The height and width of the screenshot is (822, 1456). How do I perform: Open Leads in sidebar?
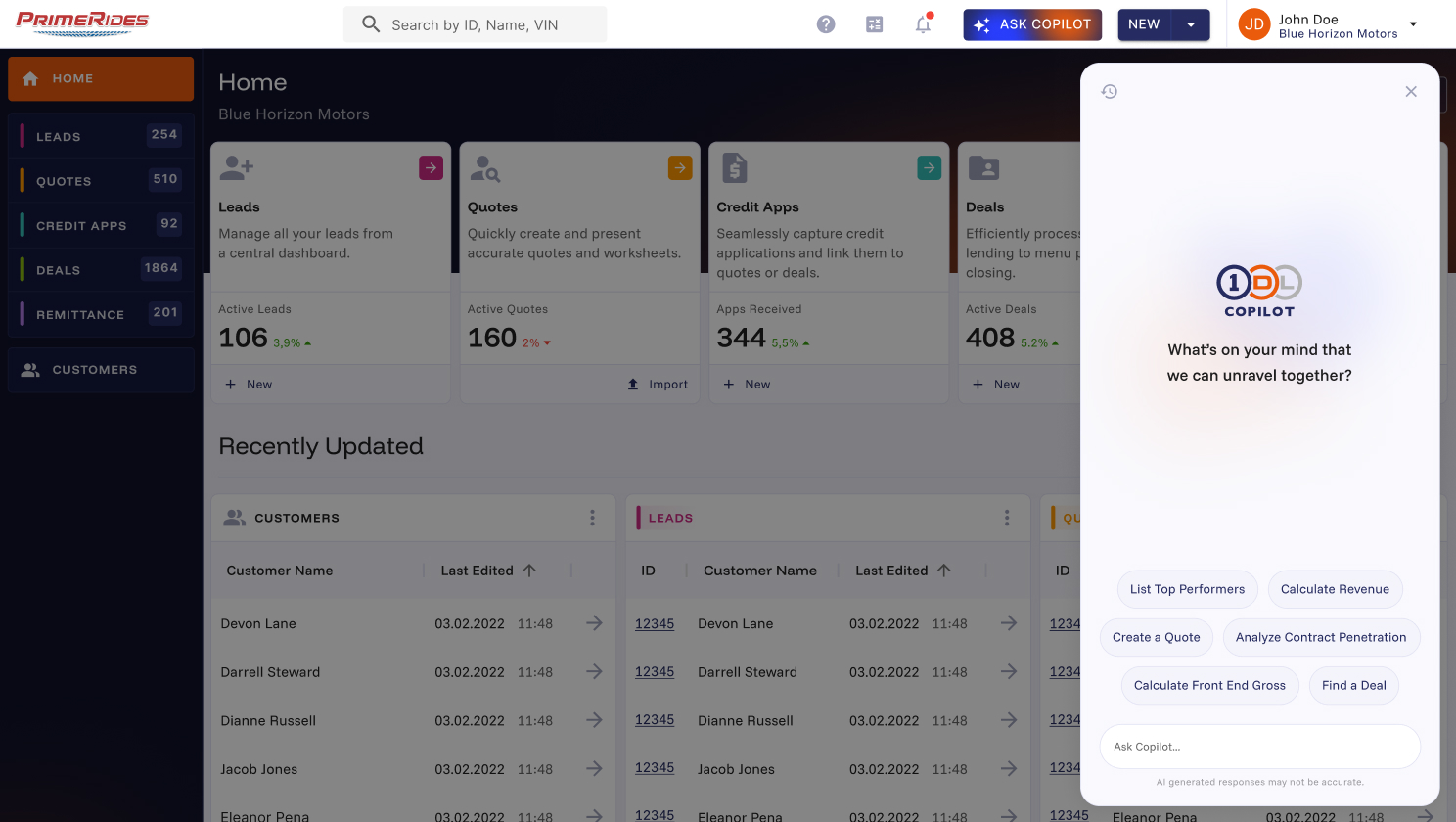click(101, 136)
